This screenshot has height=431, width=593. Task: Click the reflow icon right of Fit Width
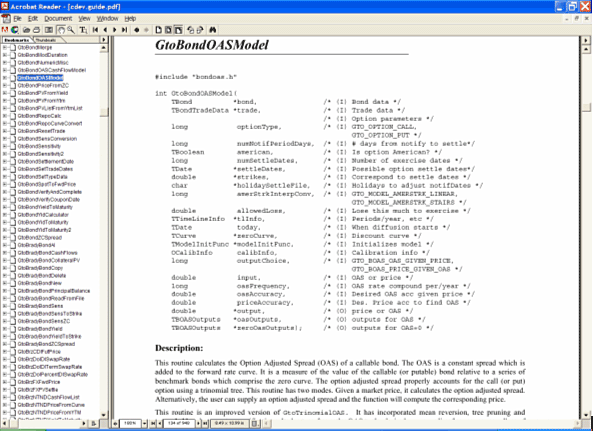click(x=190, y=30)
